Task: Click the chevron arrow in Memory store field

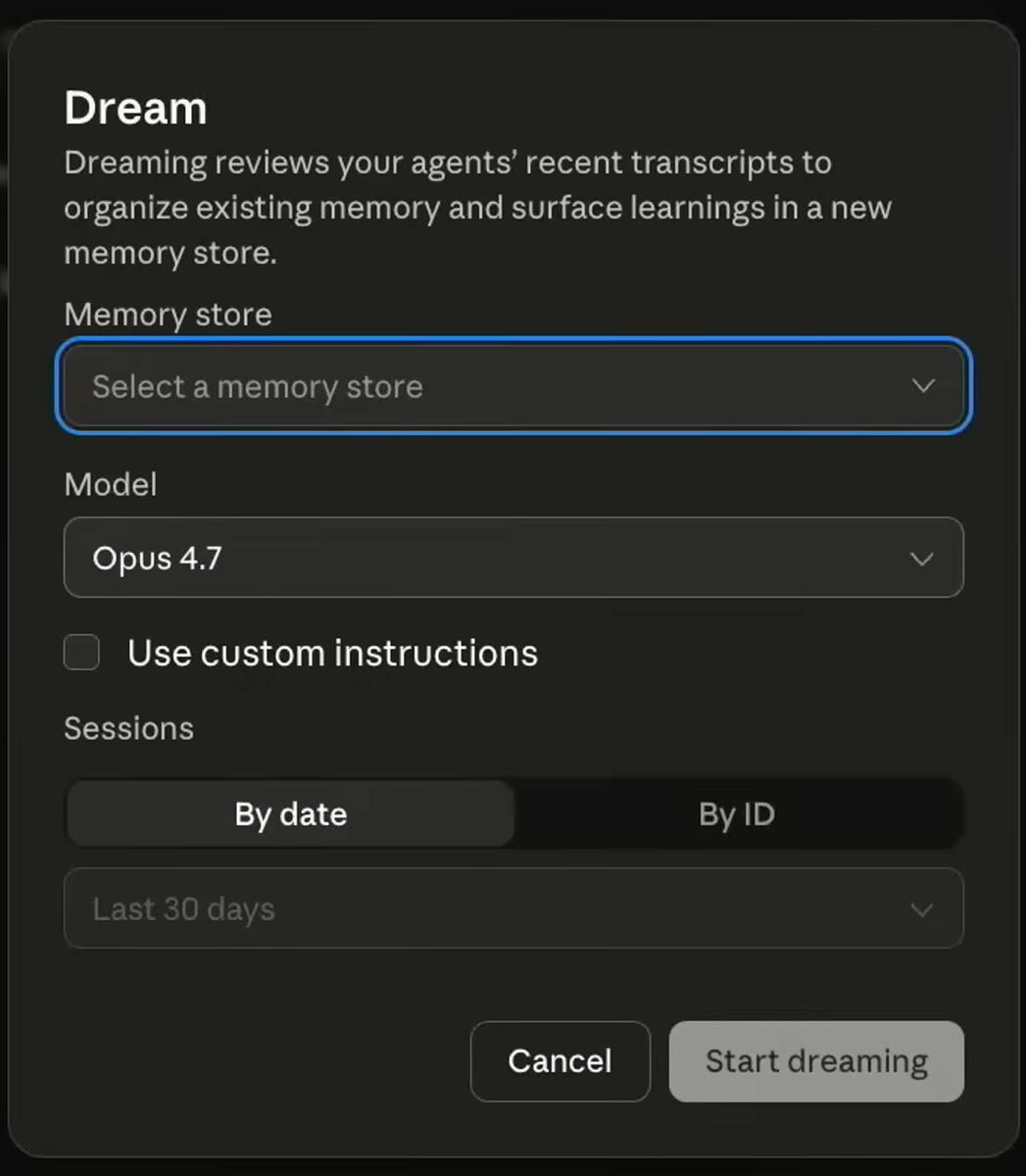Action: (922, 386)
